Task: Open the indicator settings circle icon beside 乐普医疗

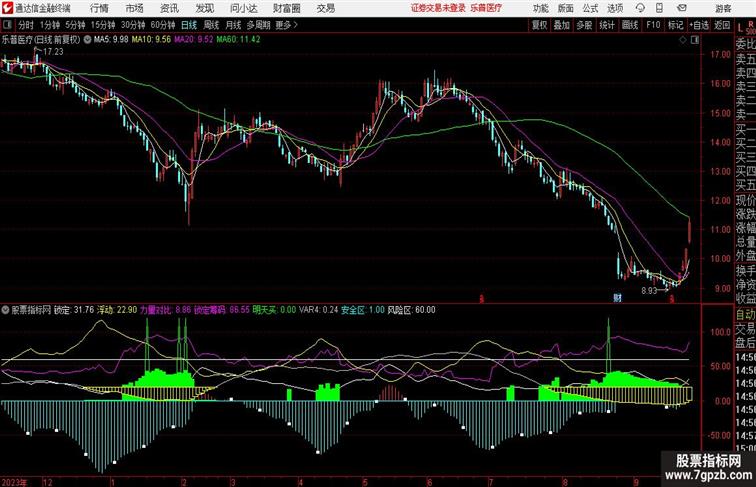Action: point(87,40)
